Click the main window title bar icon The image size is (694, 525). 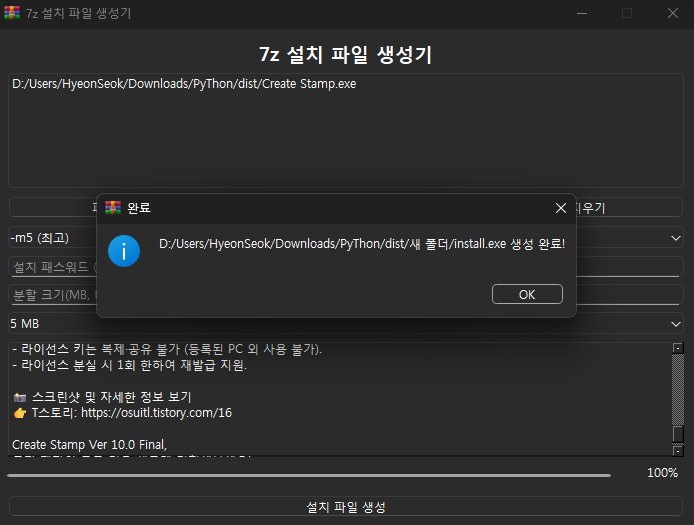[x=12, y=13]
